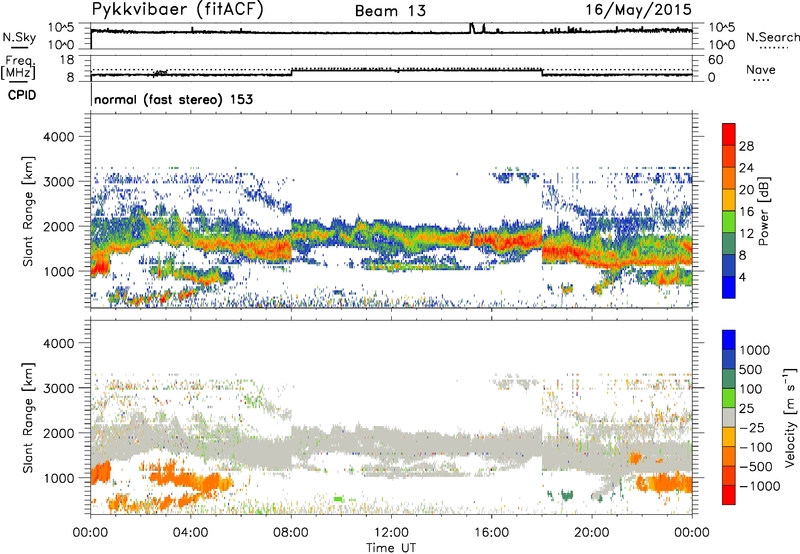Click the blue bottom segment of Power color bar
This screenshot has width=800, height=554.
[x=729, y=287]
